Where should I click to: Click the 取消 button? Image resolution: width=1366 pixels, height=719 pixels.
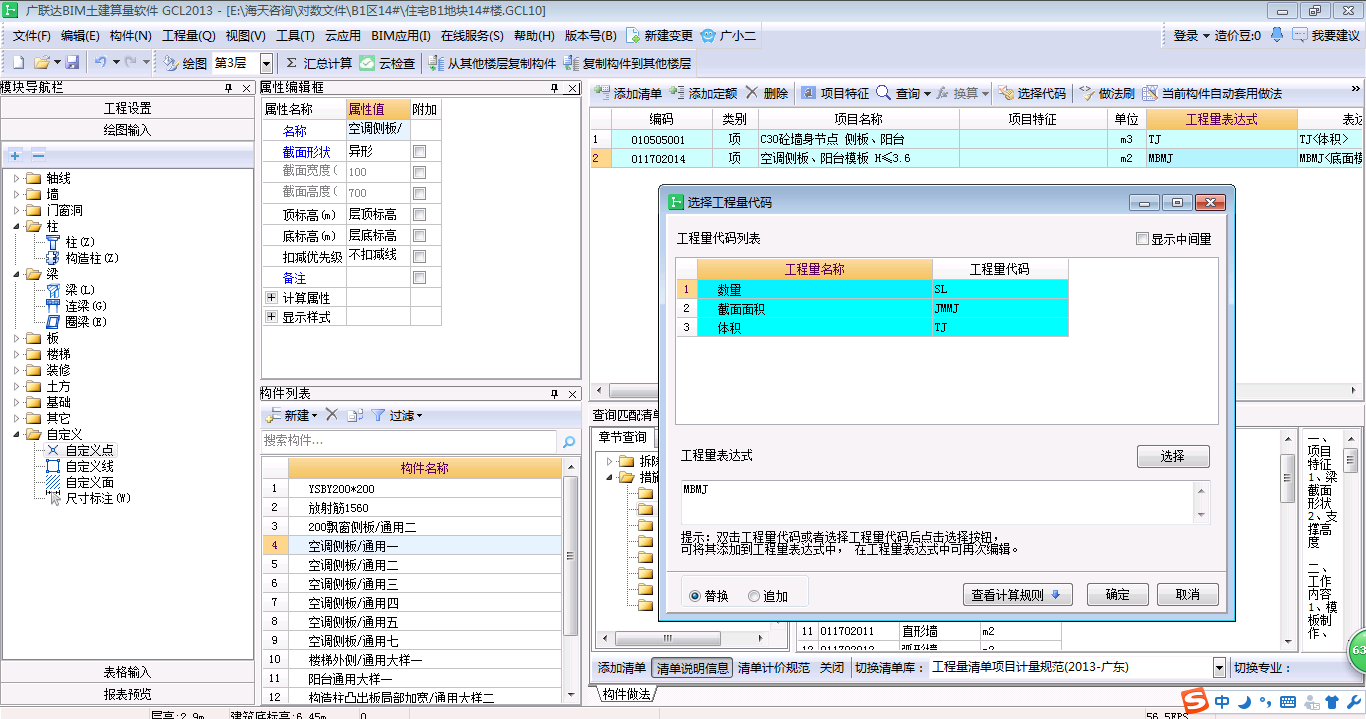coord(1188,594)
